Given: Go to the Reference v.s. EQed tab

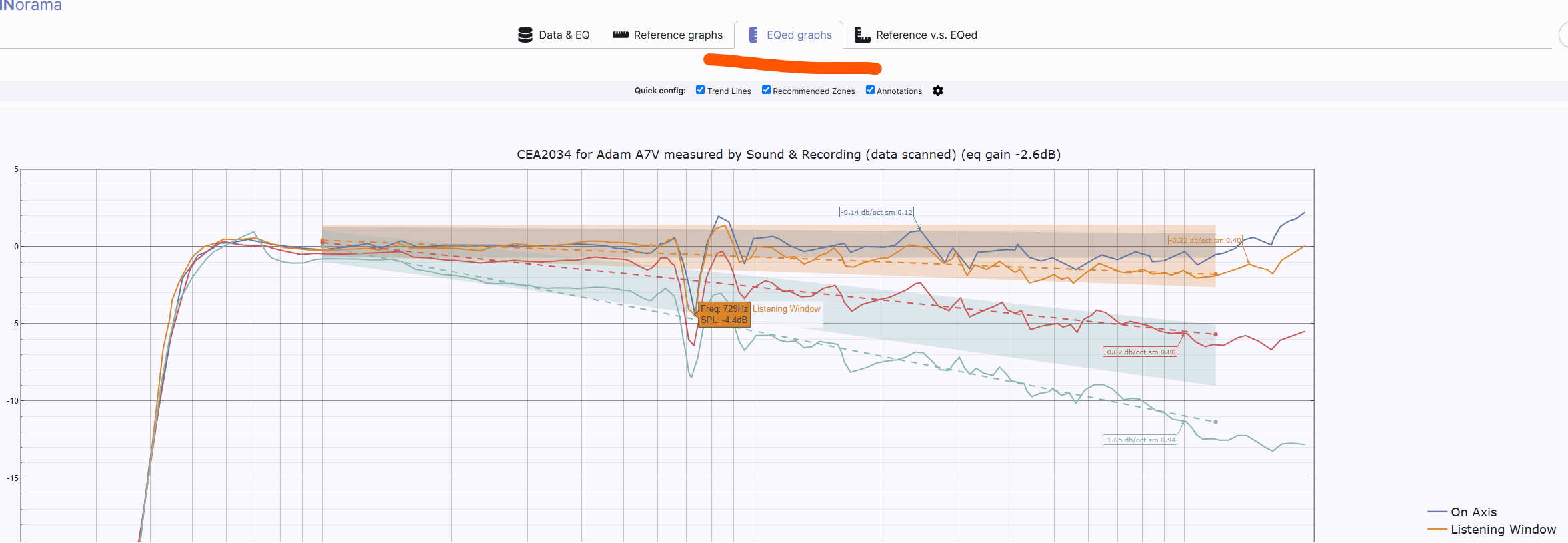Looking at the screenshot, I should click(x=916, y=35).
